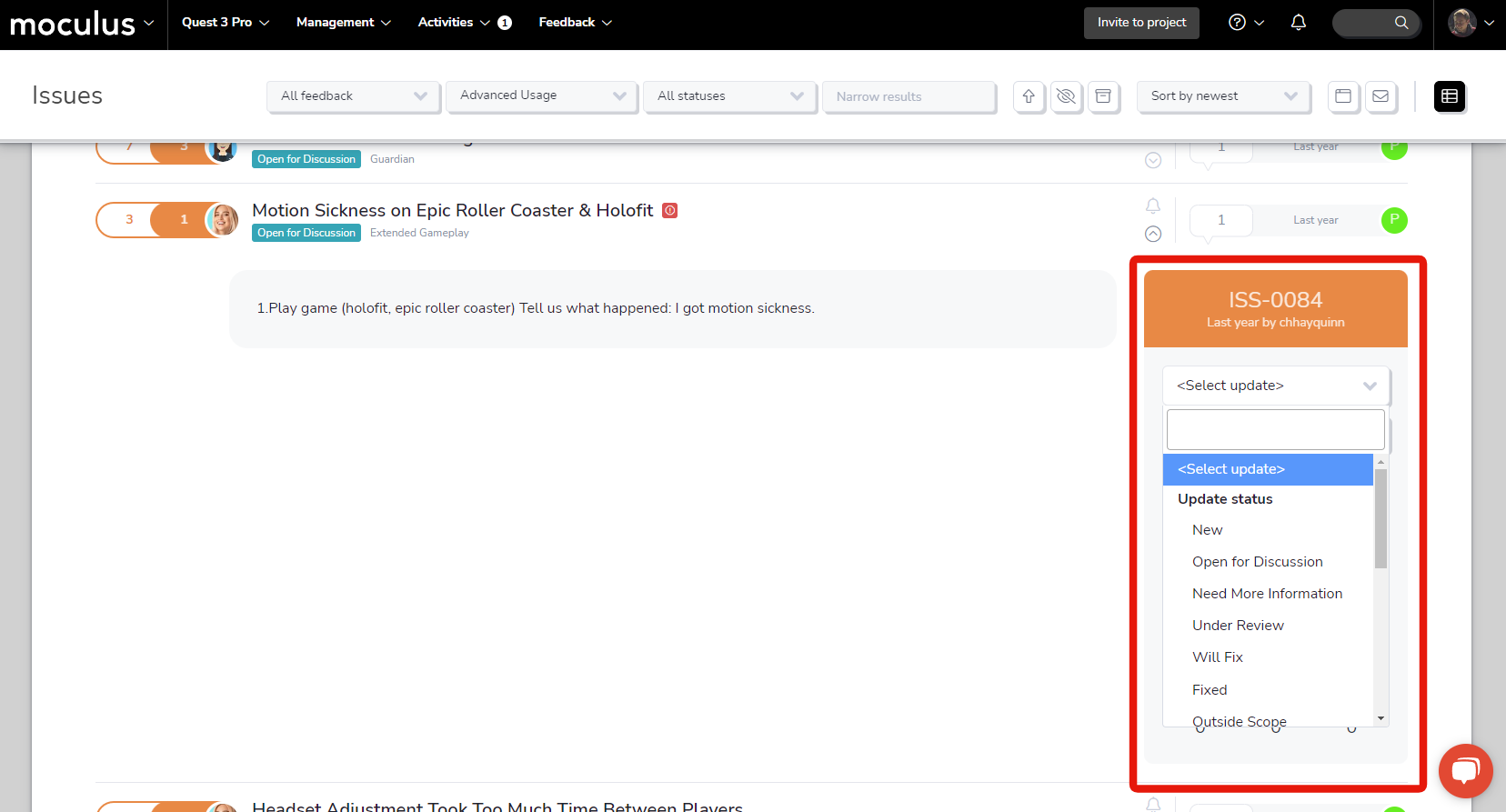Screen dimensions: 1506x812
Task: Click the Narrow results input field
Action: pos(909,96)
